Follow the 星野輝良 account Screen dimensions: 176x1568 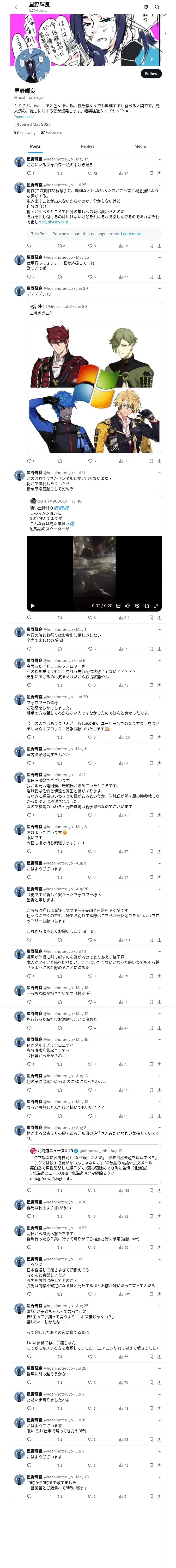[150, 74]
